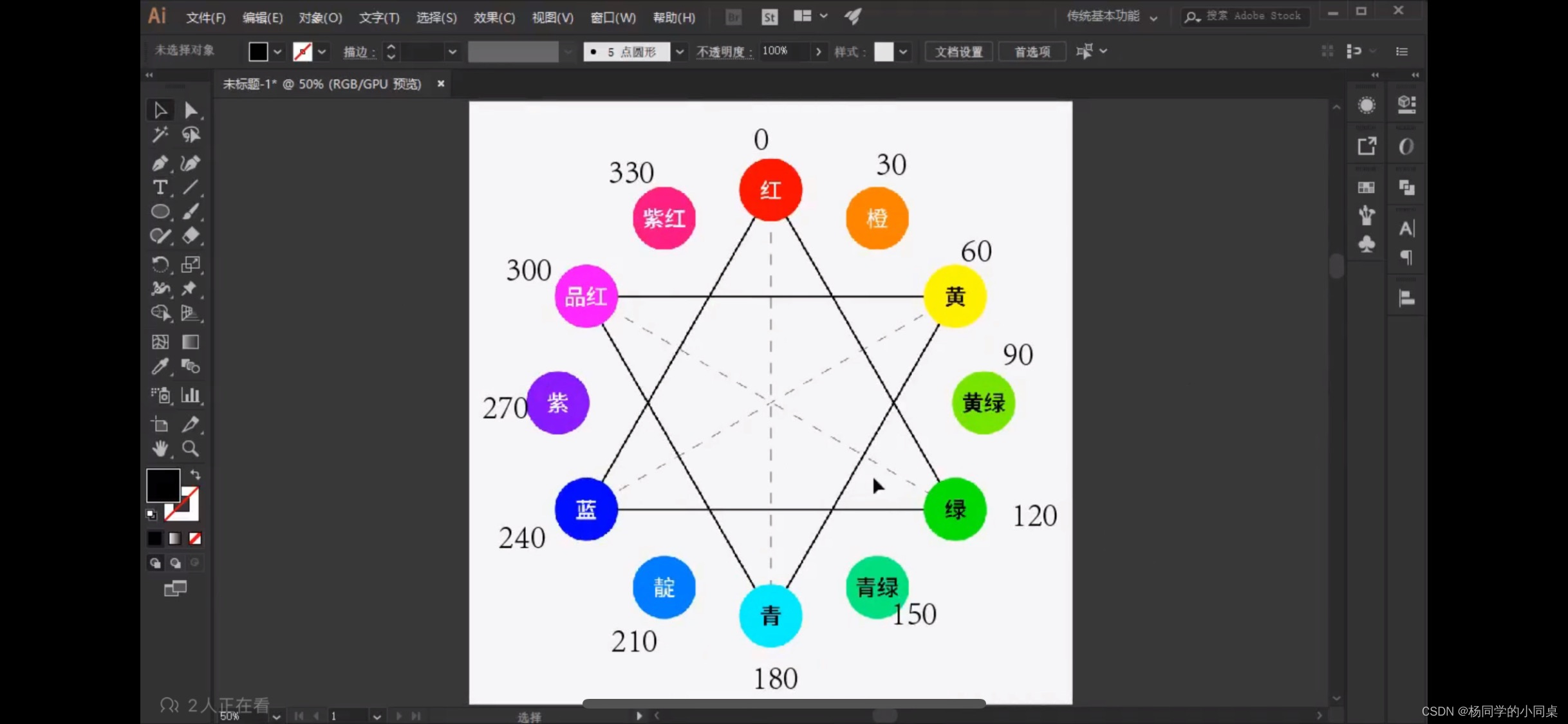The height and width of the screenshot is (724, 1568).
Task: Select the Text tool
Action: [x=160, y=188]
